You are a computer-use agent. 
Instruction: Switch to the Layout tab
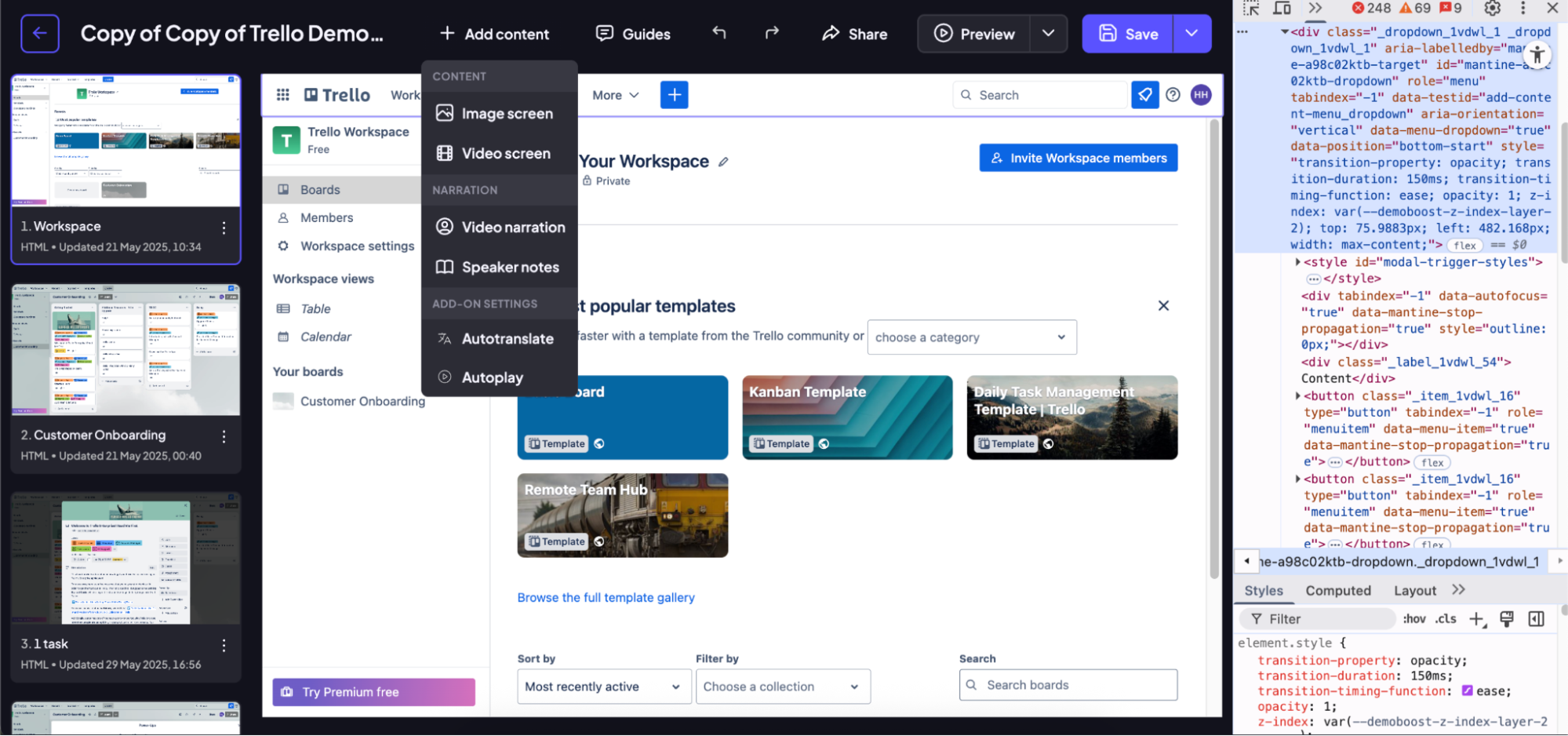point(1415,591)
